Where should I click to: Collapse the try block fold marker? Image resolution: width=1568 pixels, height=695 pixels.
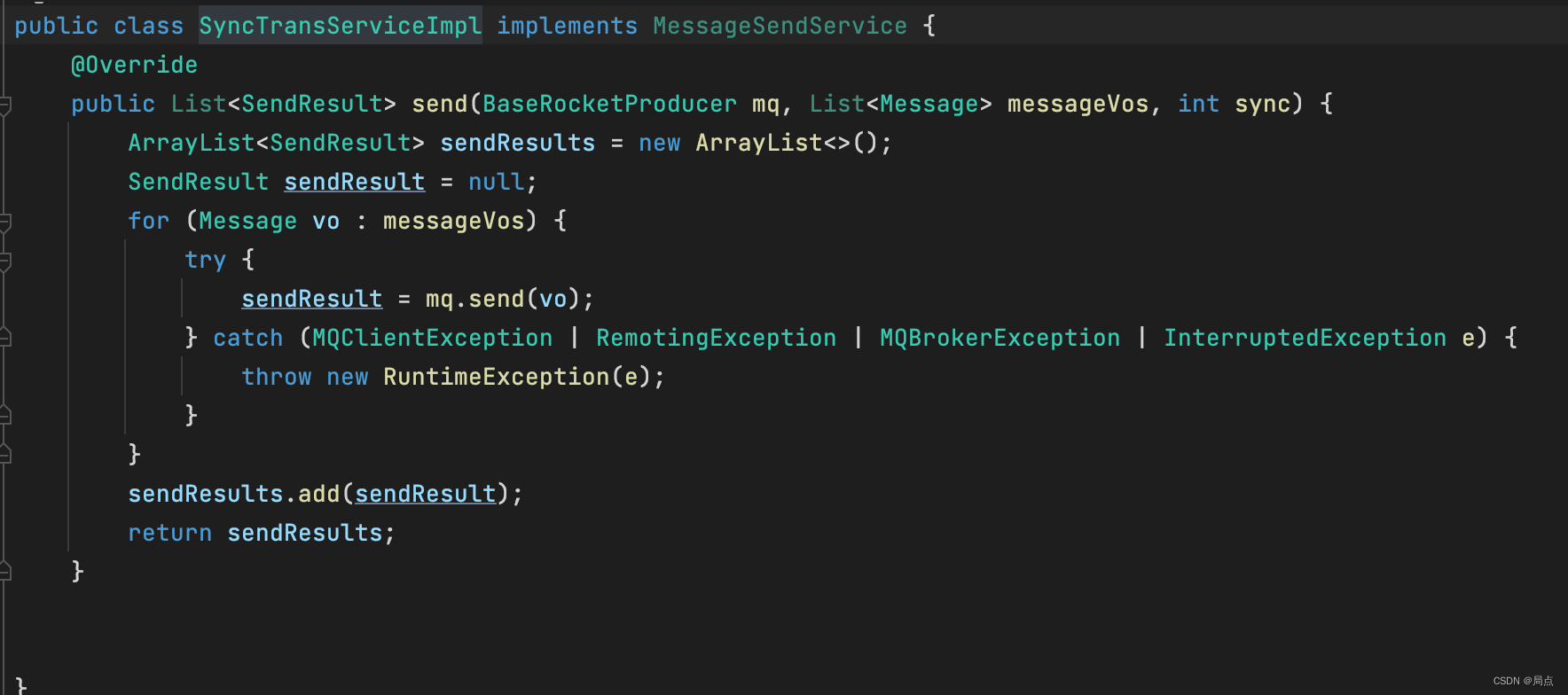[x=4, y=262]
